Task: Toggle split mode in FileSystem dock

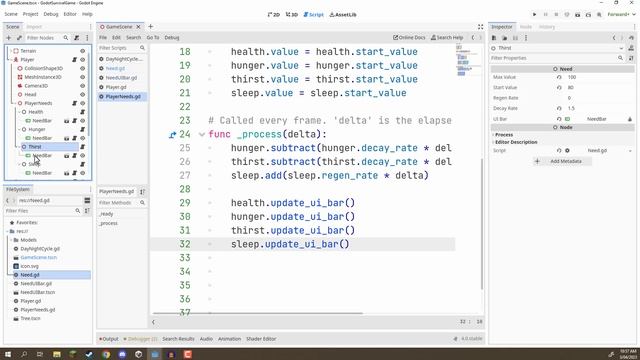Action: click(x=87, y=200)
